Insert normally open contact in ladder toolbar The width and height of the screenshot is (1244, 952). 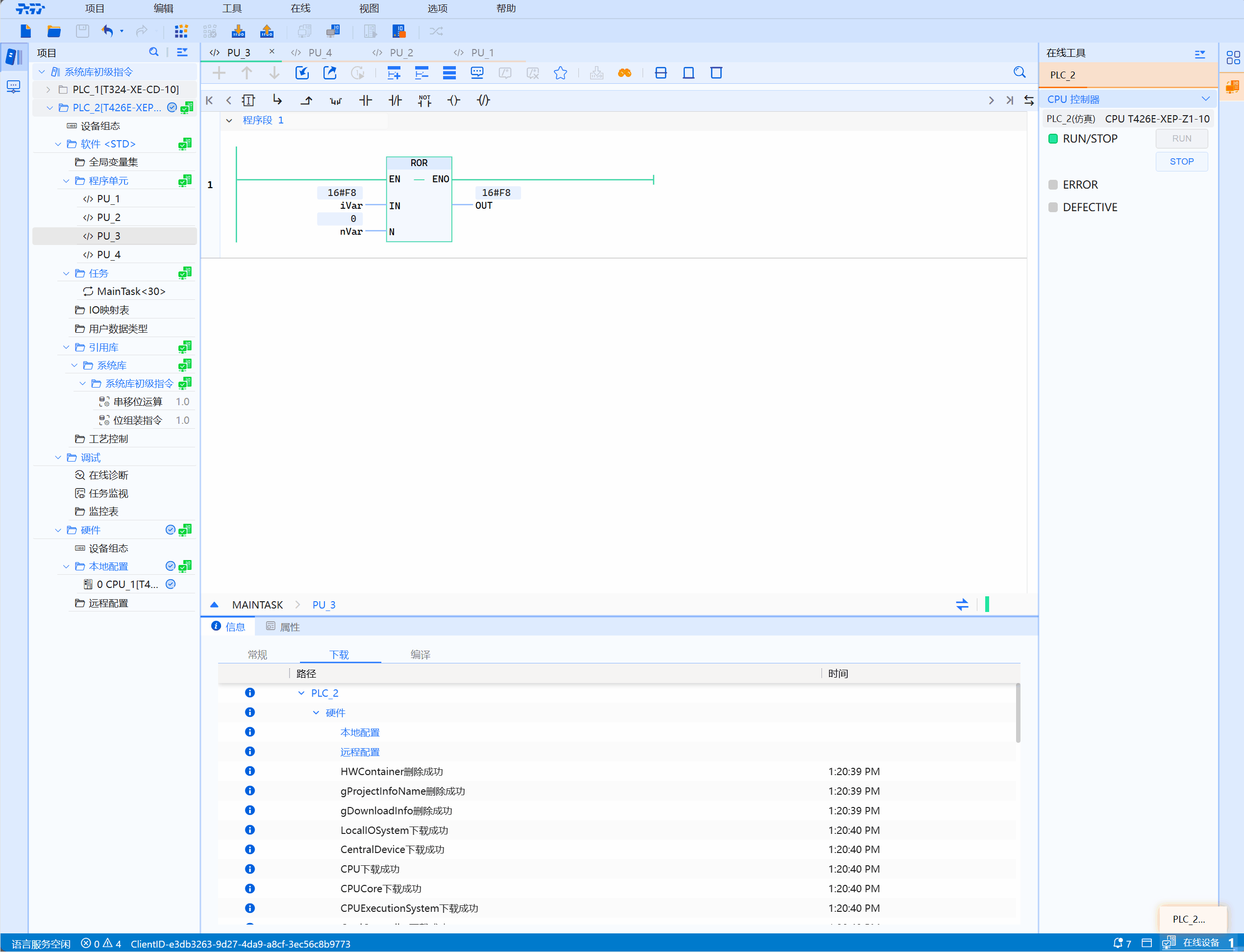366,100
